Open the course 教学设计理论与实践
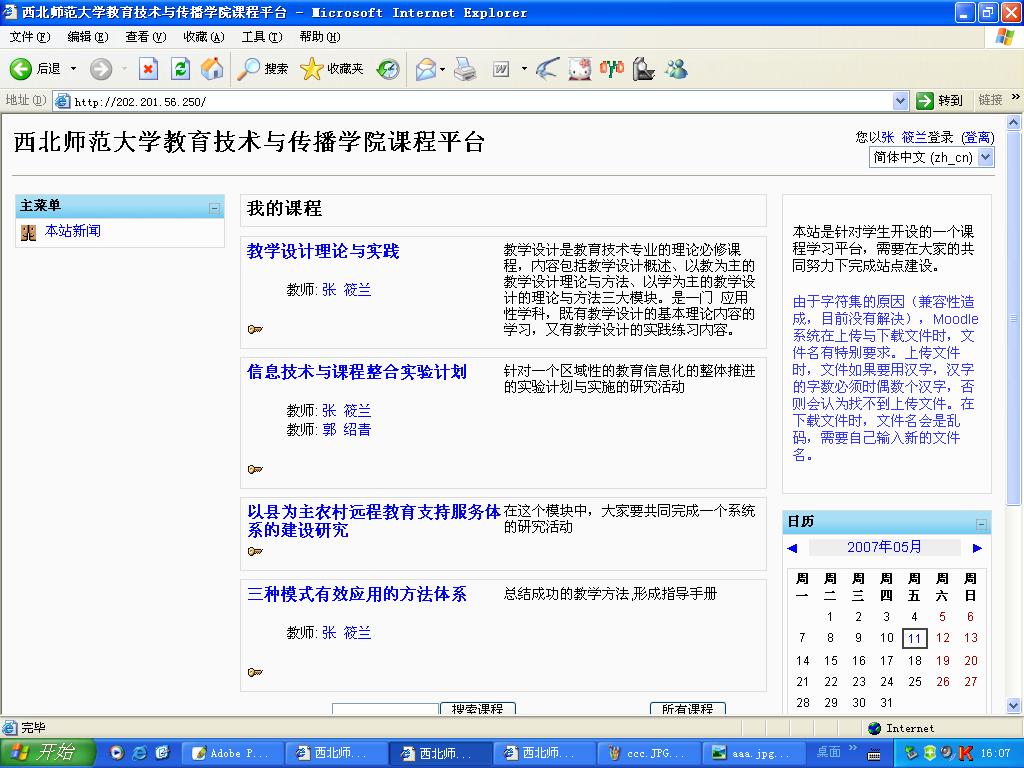Screen dimensions: 1024x768 (x=323, y=251)
